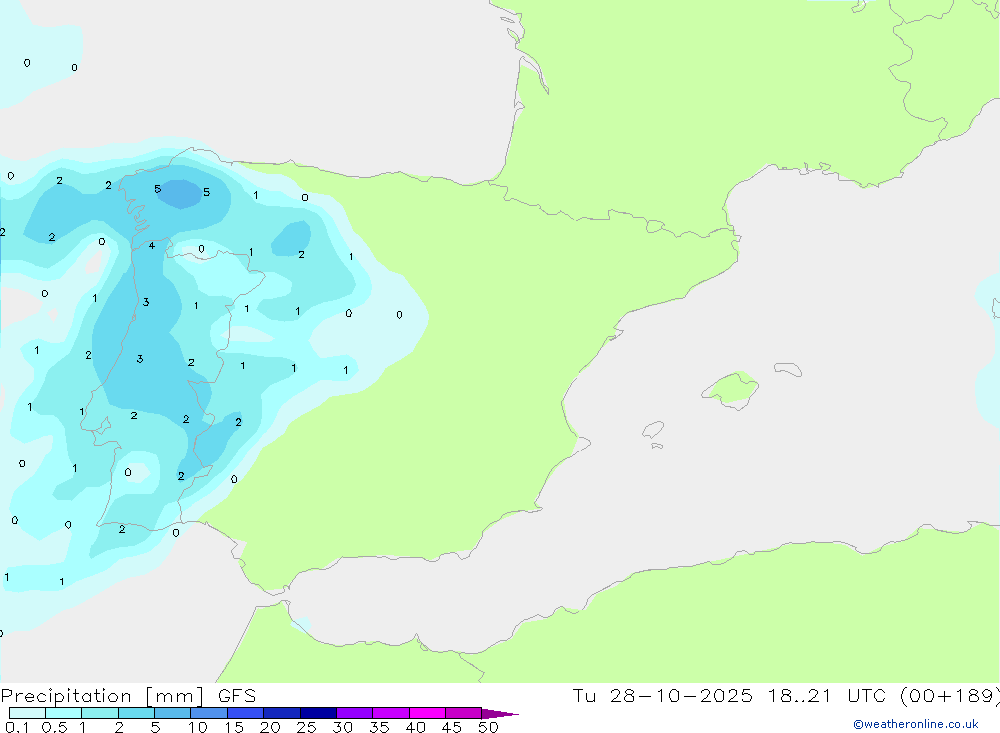Pick the purple legend swatch between 35 and 40
The width and height of the screenshot is (1000, 733).
tap(390, 713)
